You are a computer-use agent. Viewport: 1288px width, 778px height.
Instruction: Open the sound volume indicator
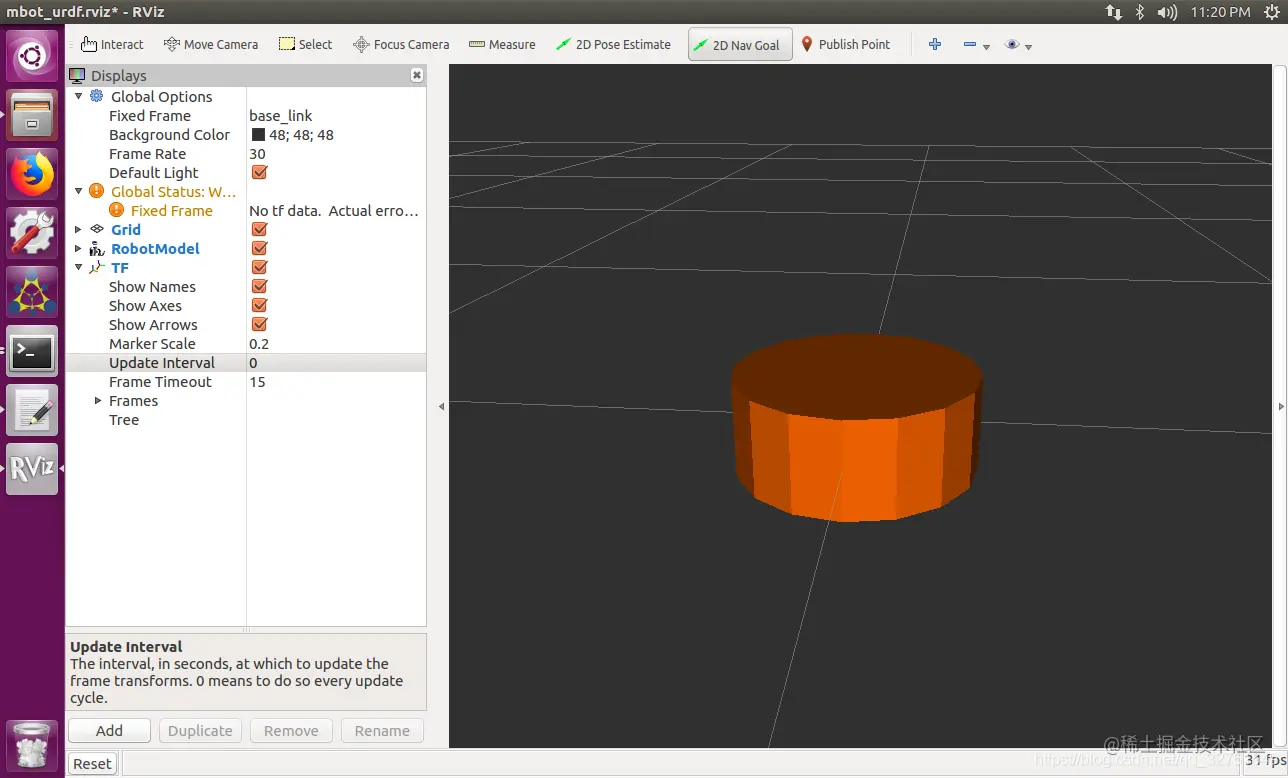tap(1167, 12)
